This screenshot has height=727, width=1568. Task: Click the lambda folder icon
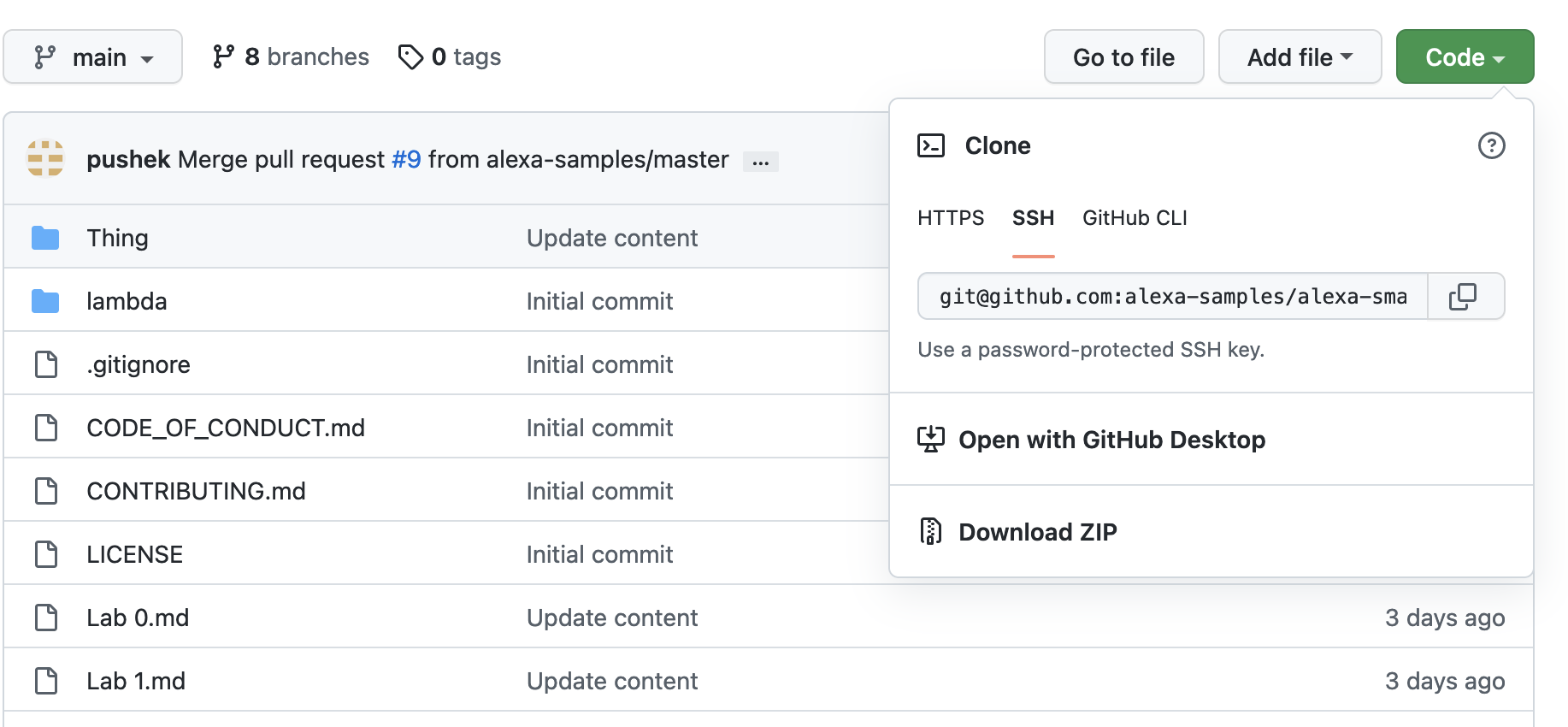[45, 301]
